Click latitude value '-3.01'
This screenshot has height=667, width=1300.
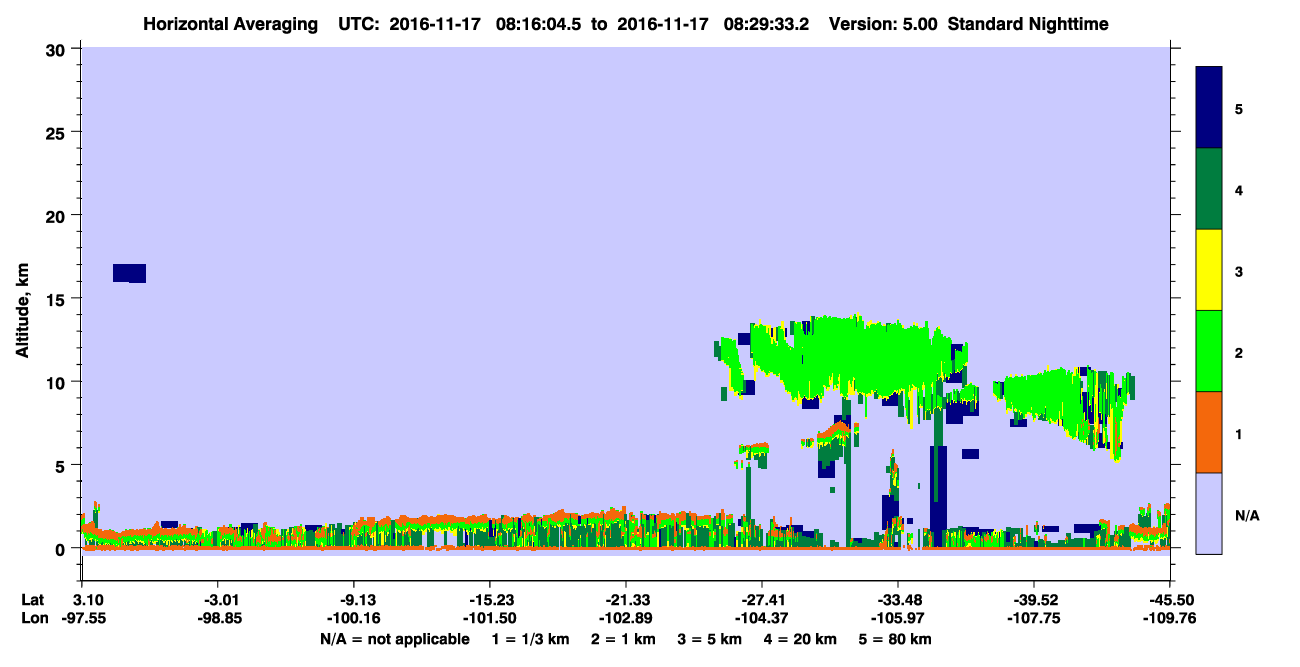point(218,600)
